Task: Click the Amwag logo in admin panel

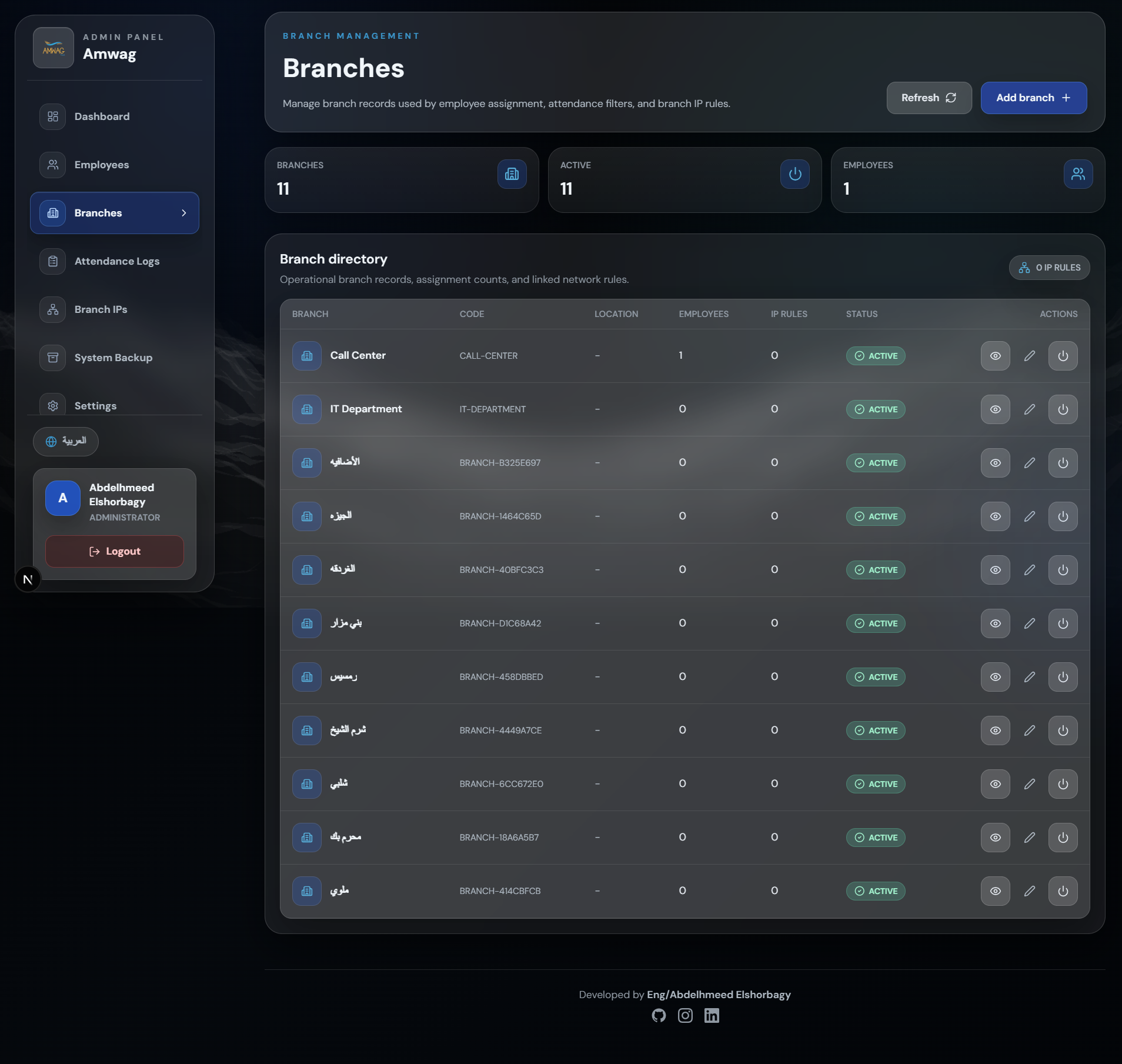Action: (x=54, y=48)
